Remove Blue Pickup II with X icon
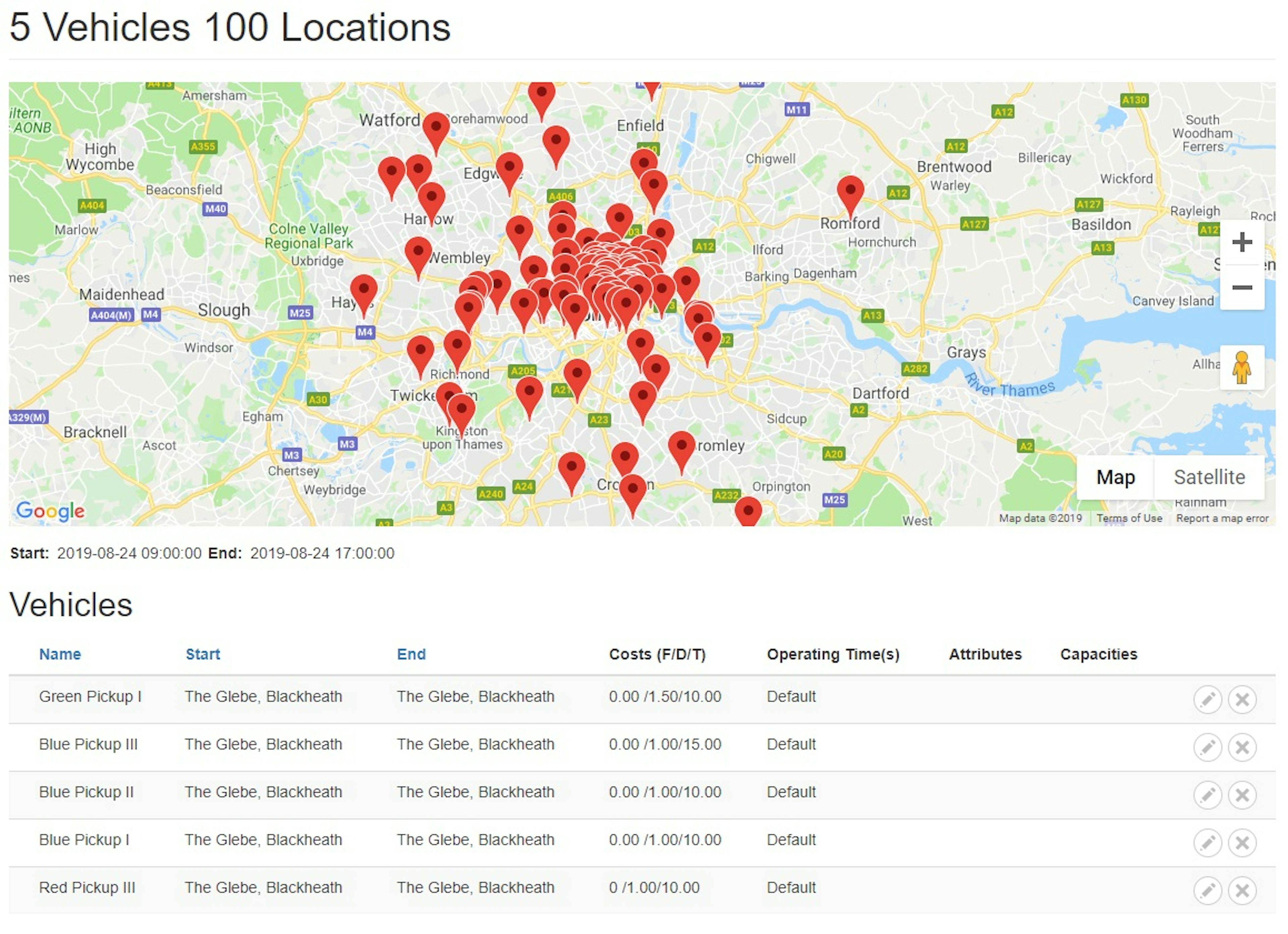The image size is (1288, 934). [1242, 794]
